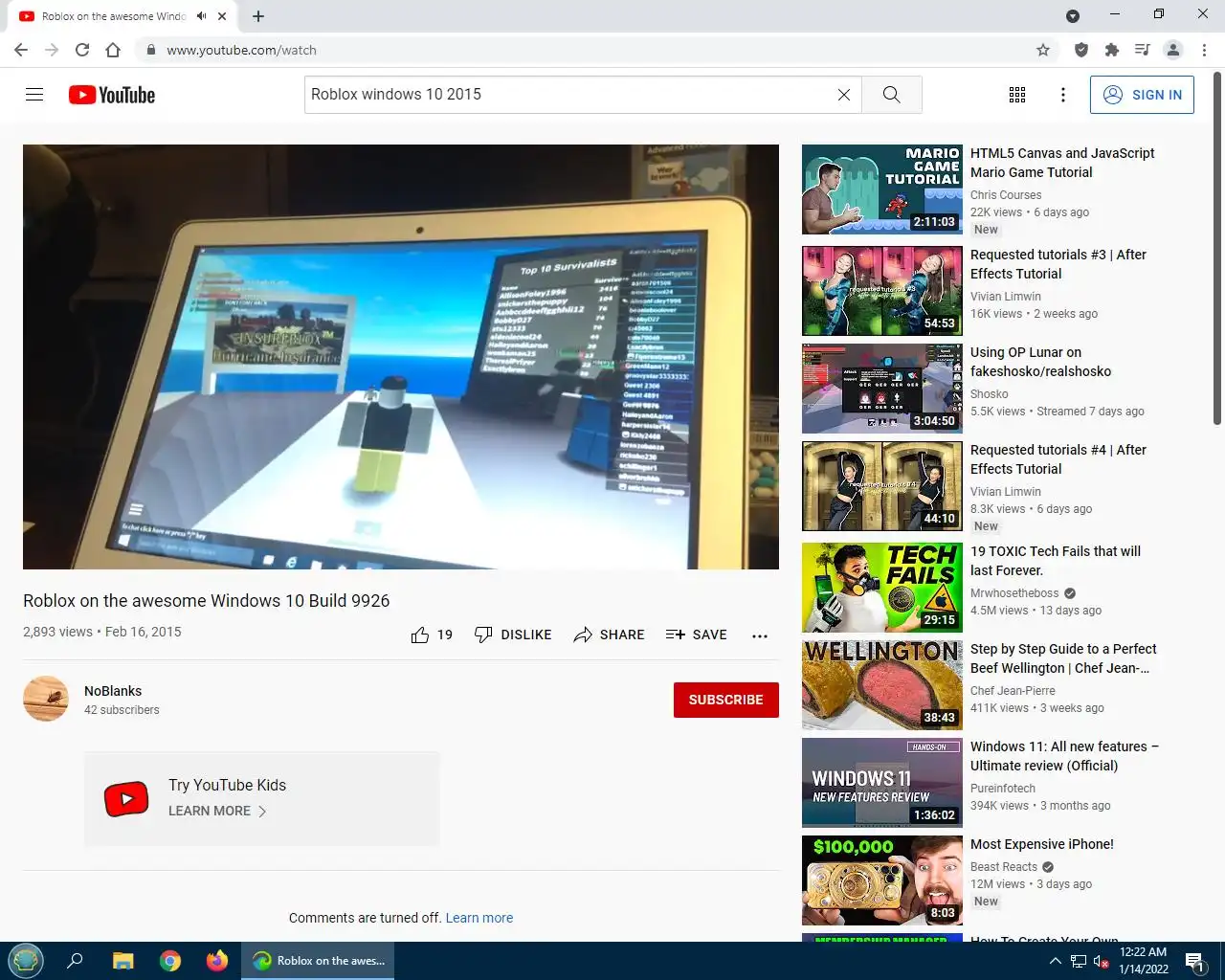Open the Windows 11 review thumbnail
This screenshot has width=1225, height=980.
(x=882, y=783)
